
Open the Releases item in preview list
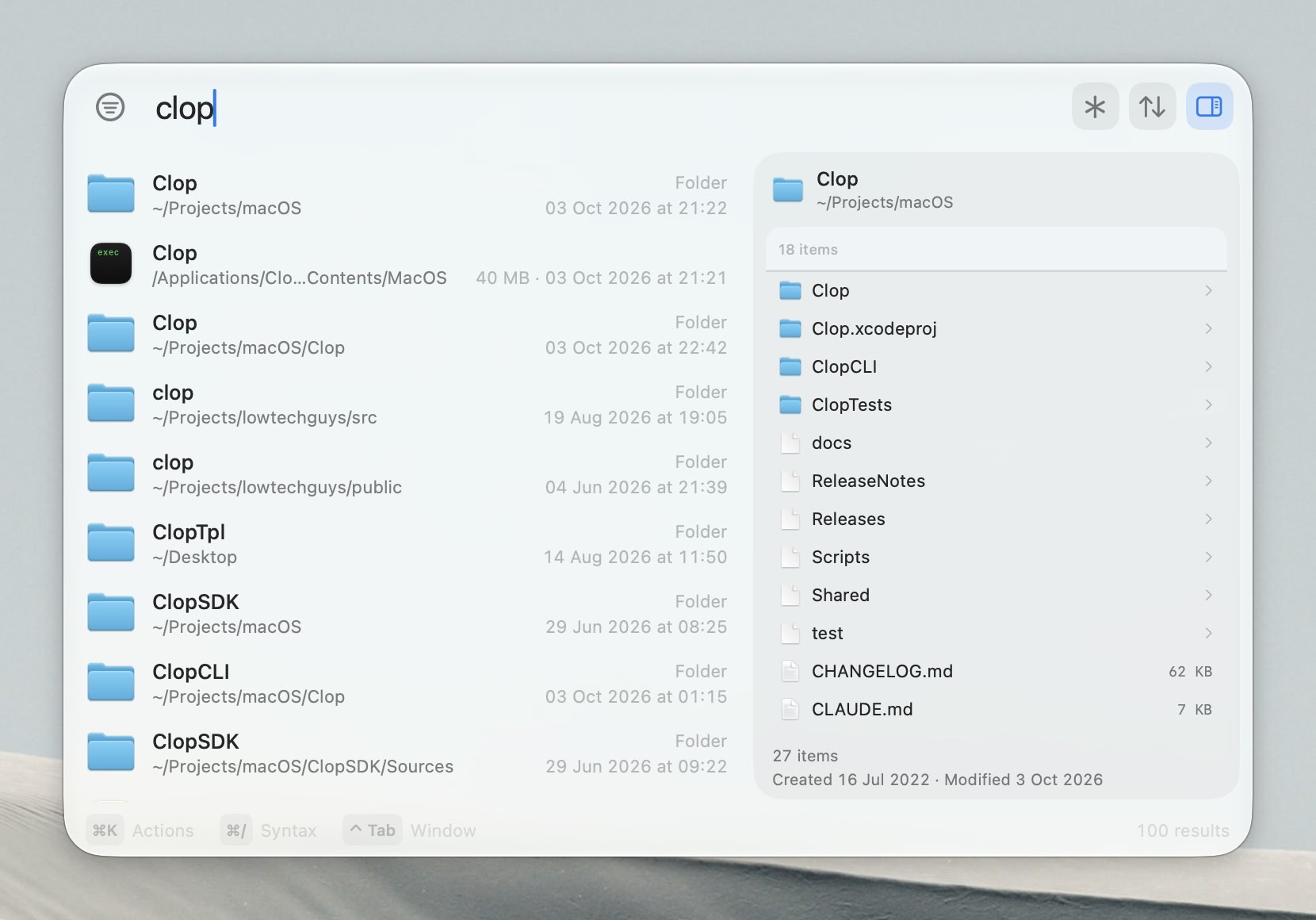point(997,519)
